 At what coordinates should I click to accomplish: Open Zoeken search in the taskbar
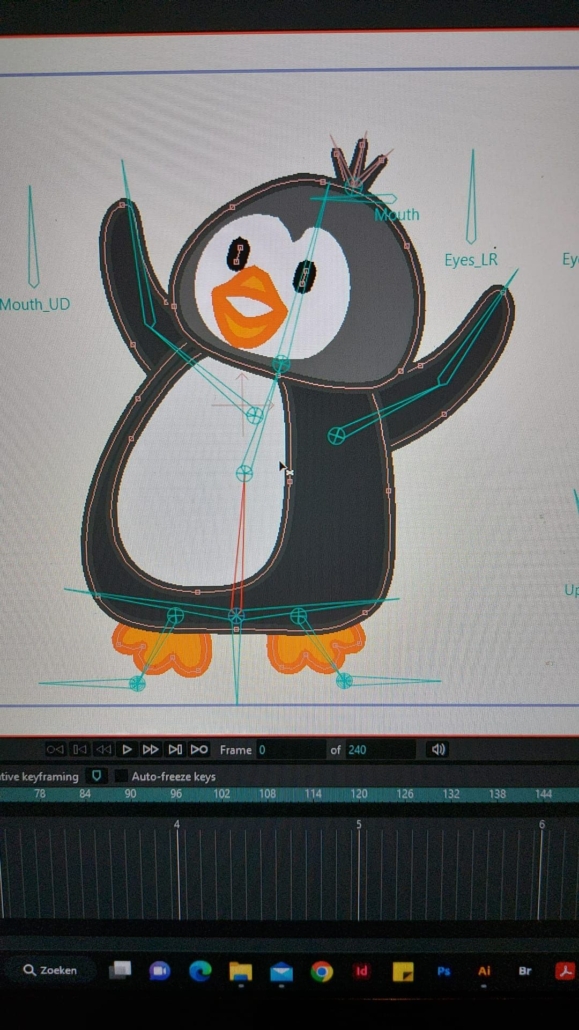(50, 970)
